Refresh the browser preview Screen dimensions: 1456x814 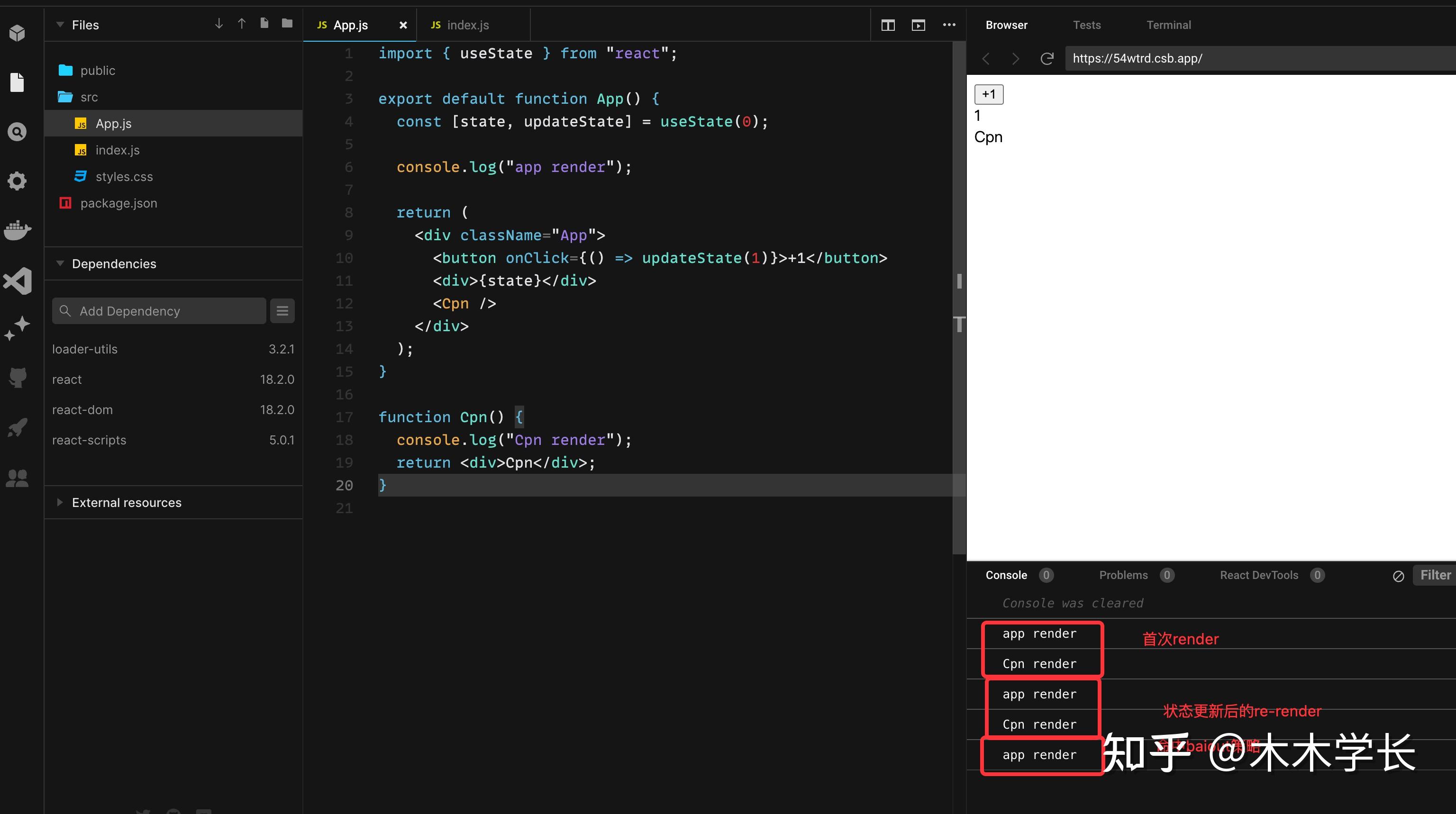[1047, 58]
